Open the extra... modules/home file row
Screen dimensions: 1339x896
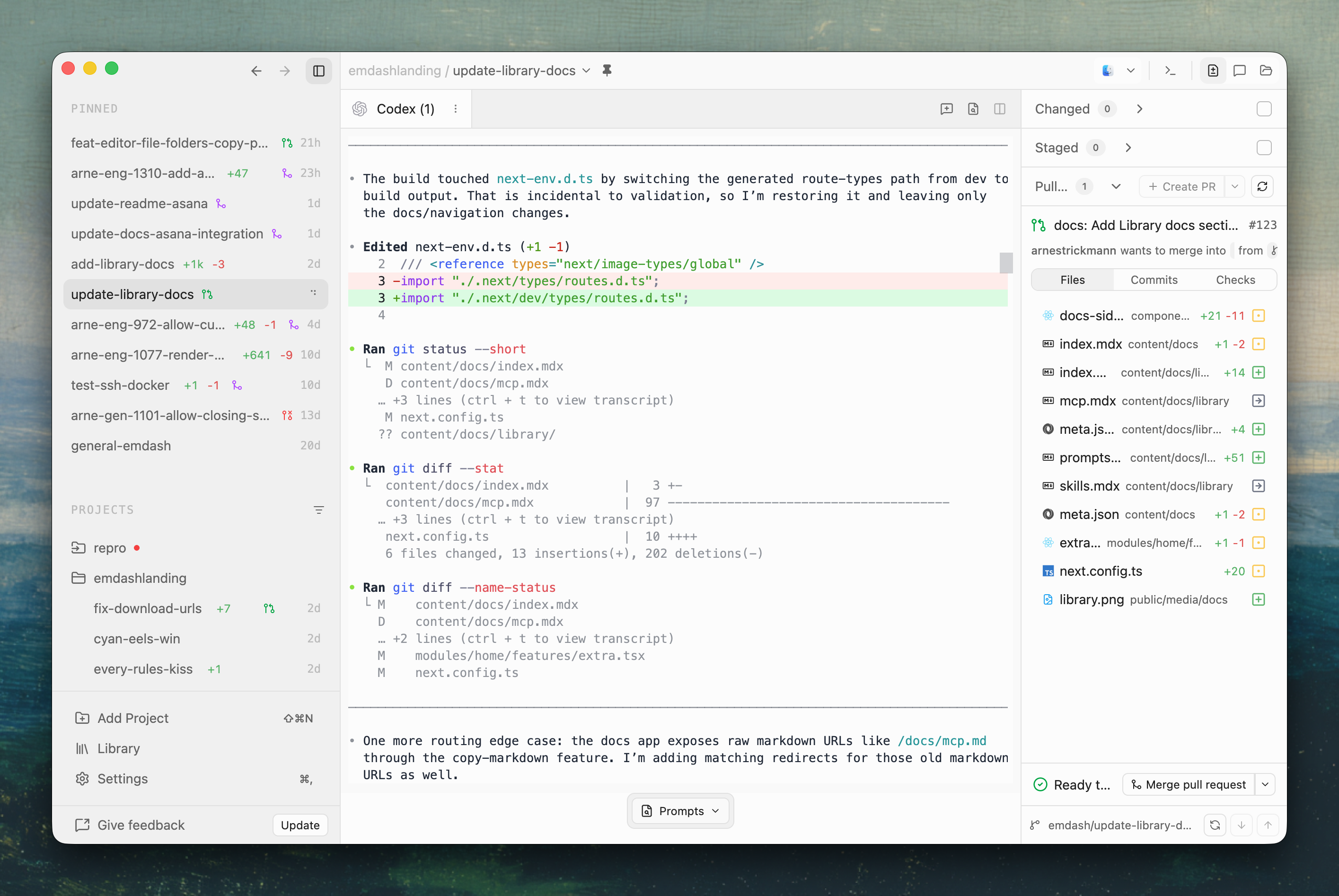[1153, 543]
